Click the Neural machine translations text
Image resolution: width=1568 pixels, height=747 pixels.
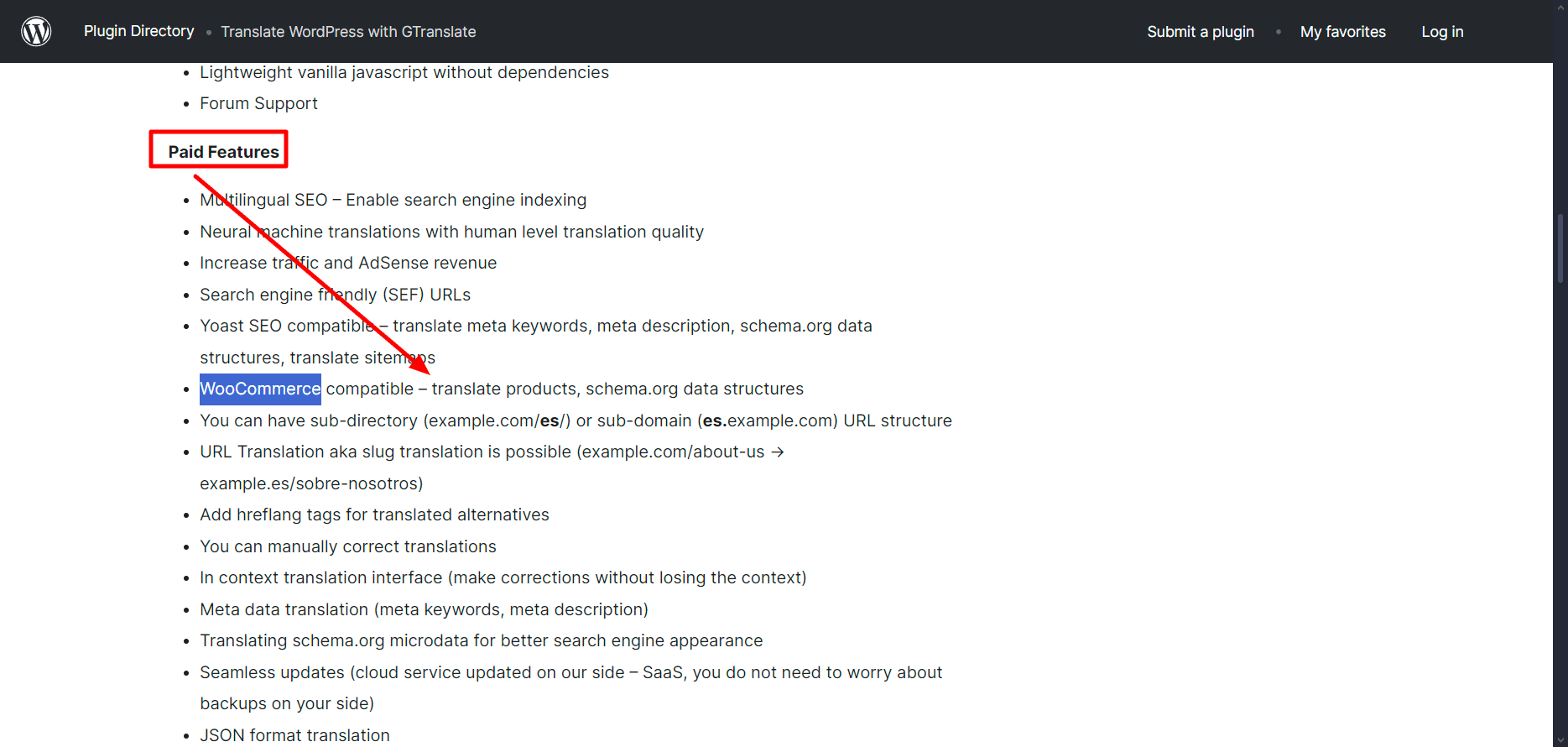click(451, 232)
